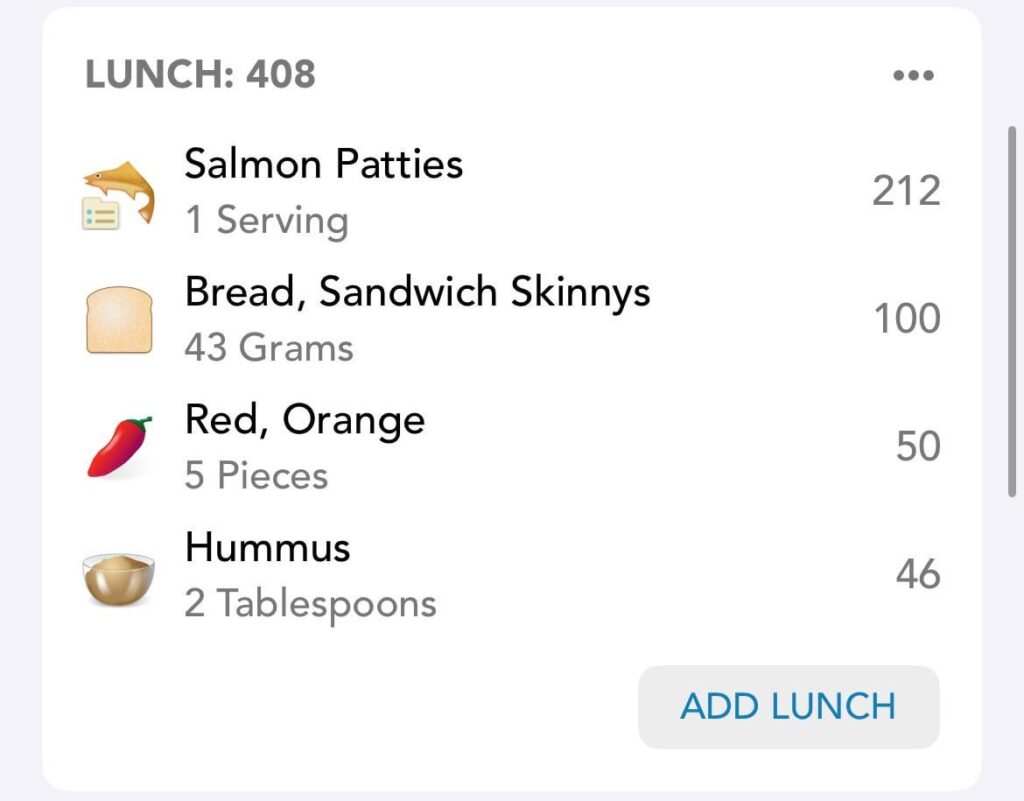
Task: Click the 2 Tablespoons label under Hummus
Action: tap(310, 602)
